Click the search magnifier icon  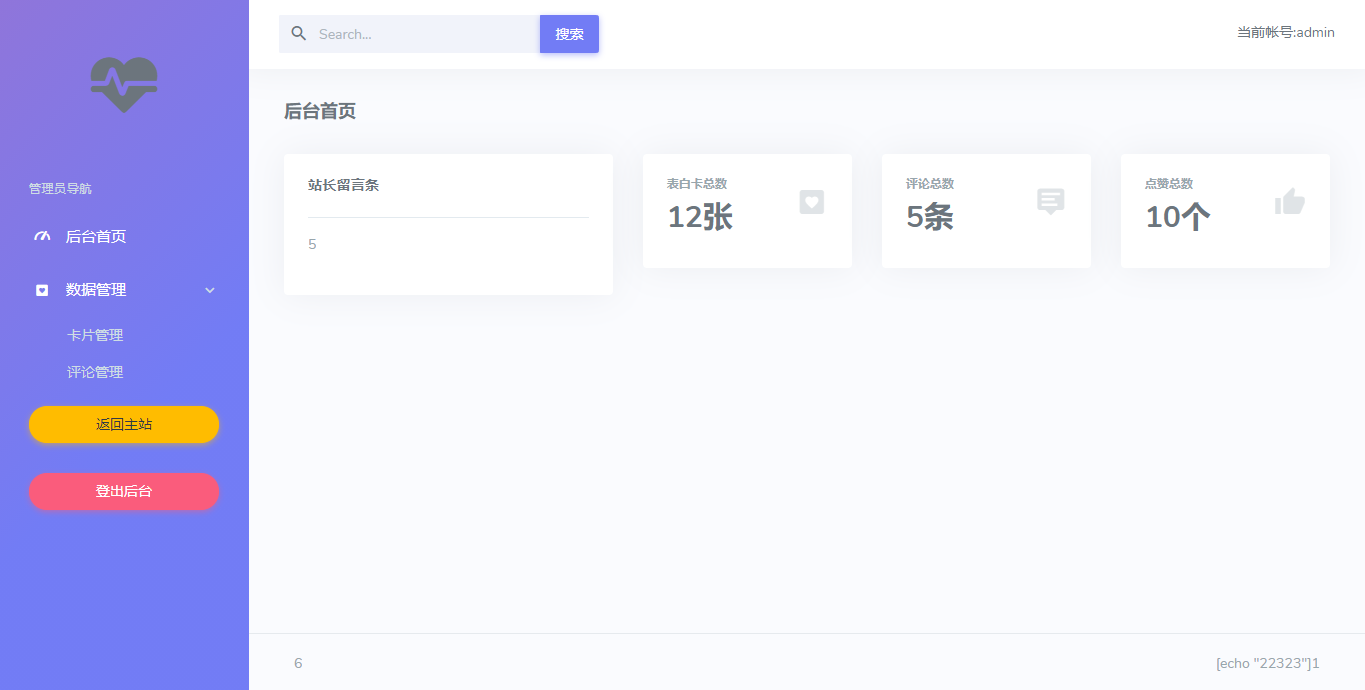[298, 34]
